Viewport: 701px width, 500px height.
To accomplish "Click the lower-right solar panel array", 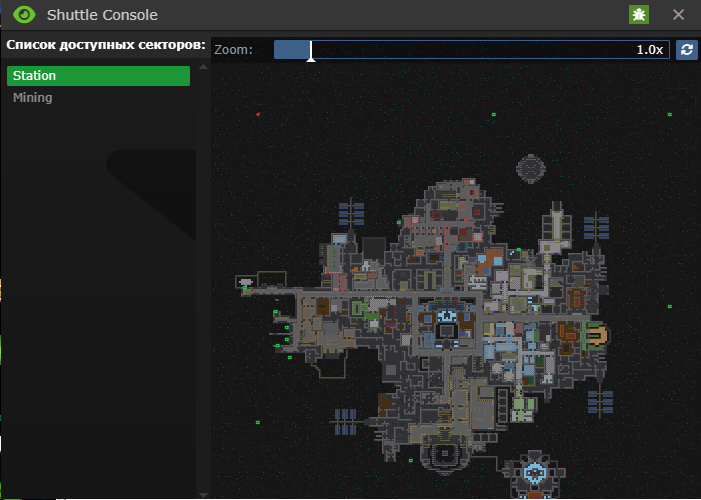I will tap(600, 403).
